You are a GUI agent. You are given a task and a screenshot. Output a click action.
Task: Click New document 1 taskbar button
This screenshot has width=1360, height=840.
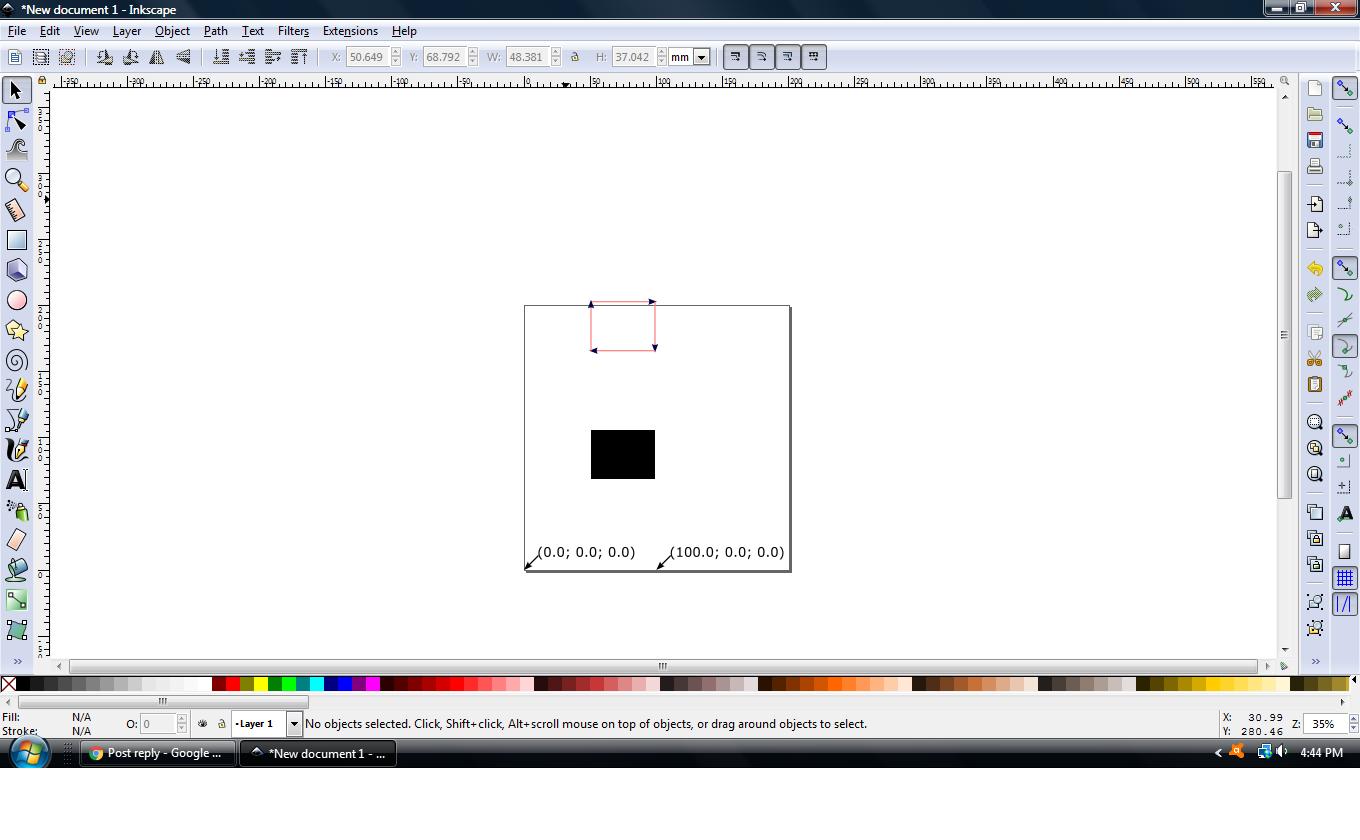pos(318,753)
